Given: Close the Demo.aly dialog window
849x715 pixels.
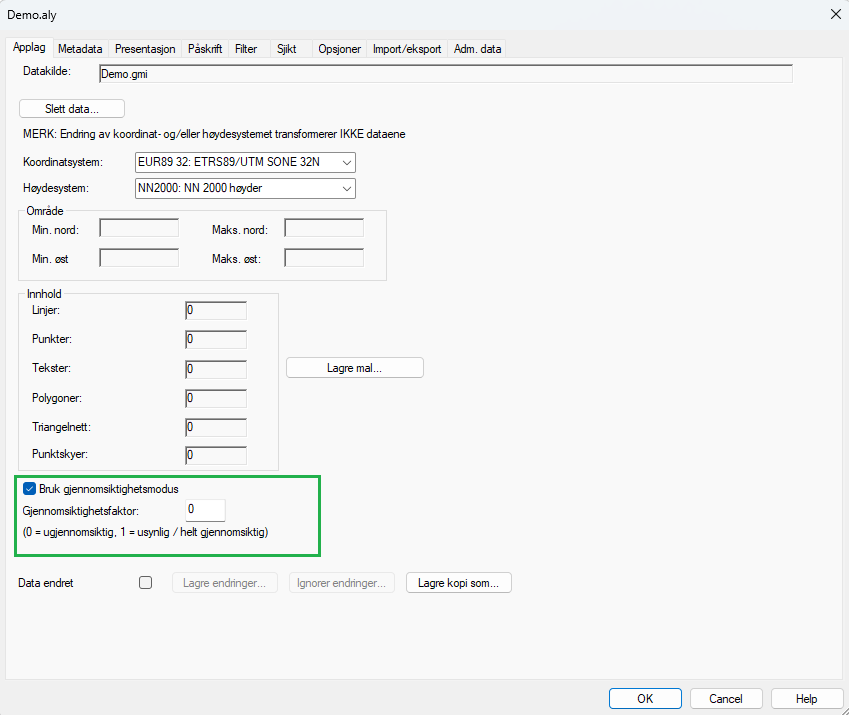Looking at the screenshot, I should [x=834, y=14].
